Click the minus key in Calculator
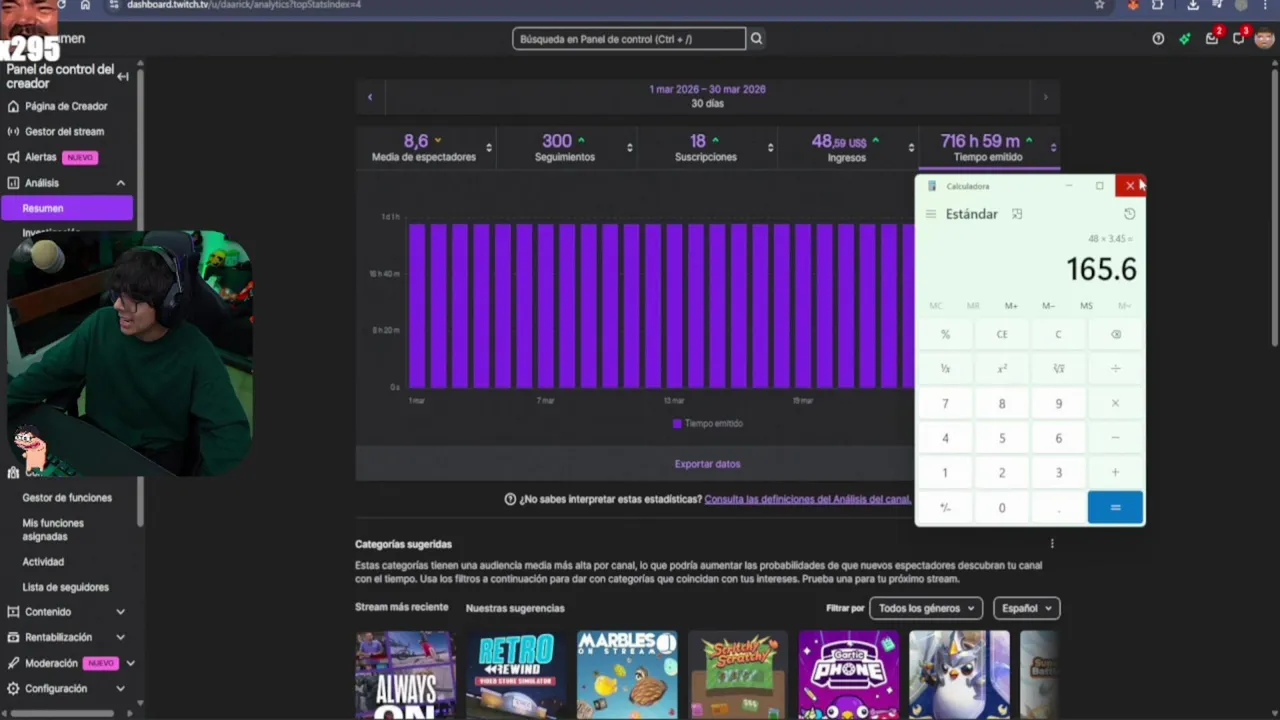1280x720 pixels. (x=1116, y=438)
